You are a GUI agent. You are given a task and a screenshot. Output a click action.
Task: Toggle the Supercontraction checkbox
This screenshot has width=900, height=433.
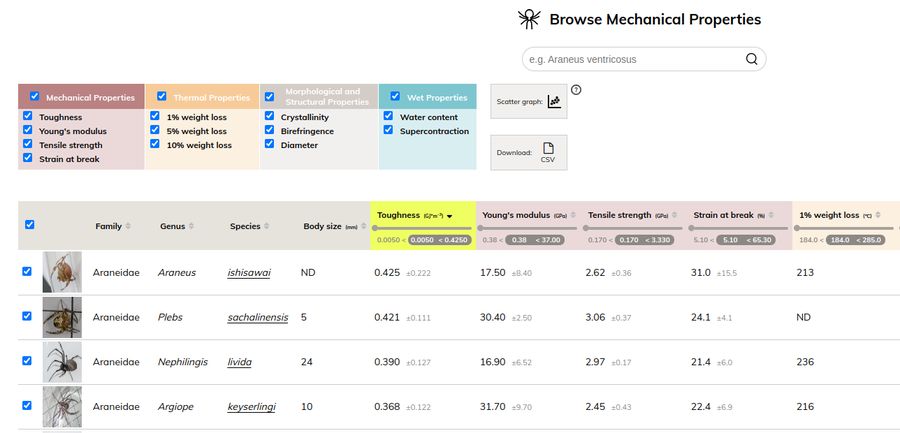click(x=390, y=131)
